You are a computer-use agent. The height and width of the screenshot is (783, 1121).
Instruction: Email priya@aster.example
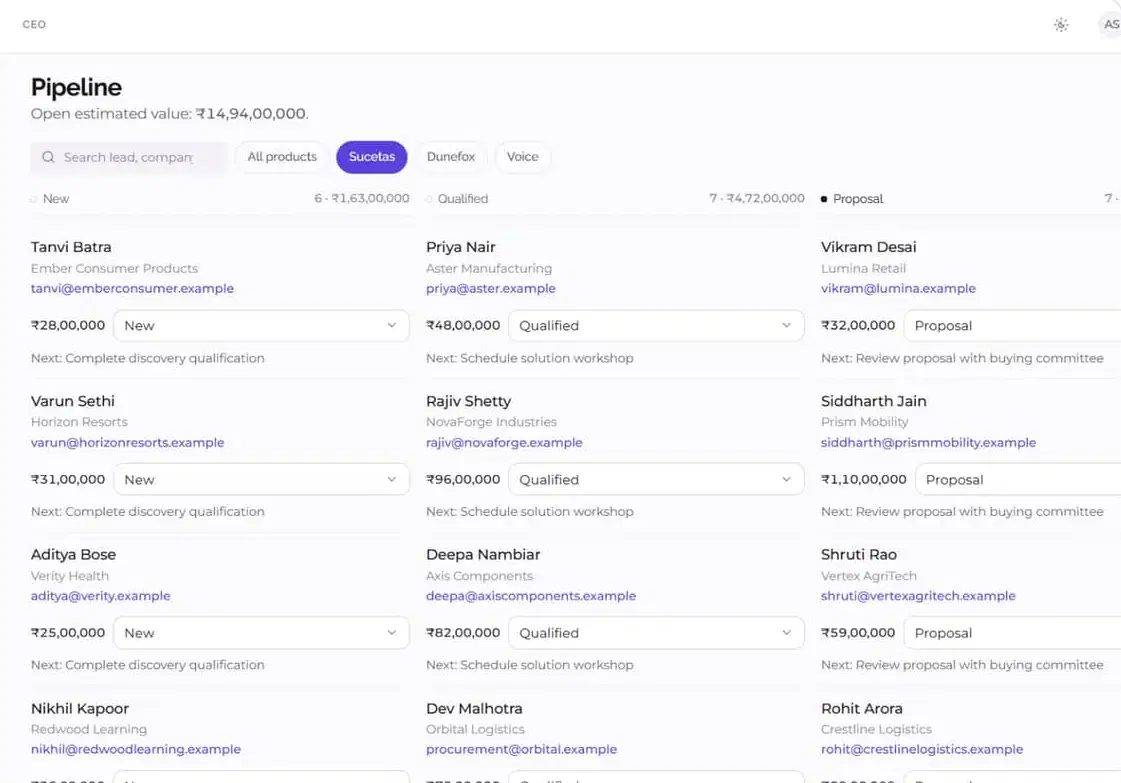(x=490, y=288)
